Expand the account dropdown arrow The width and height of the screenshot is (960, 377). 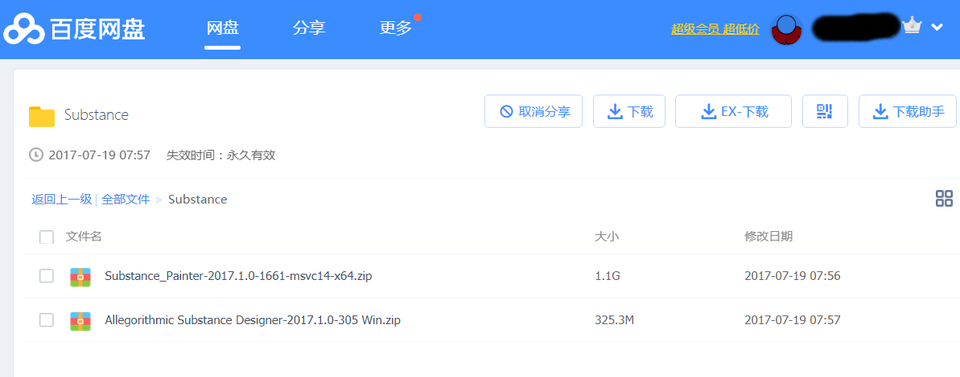[x=937, y=27]
